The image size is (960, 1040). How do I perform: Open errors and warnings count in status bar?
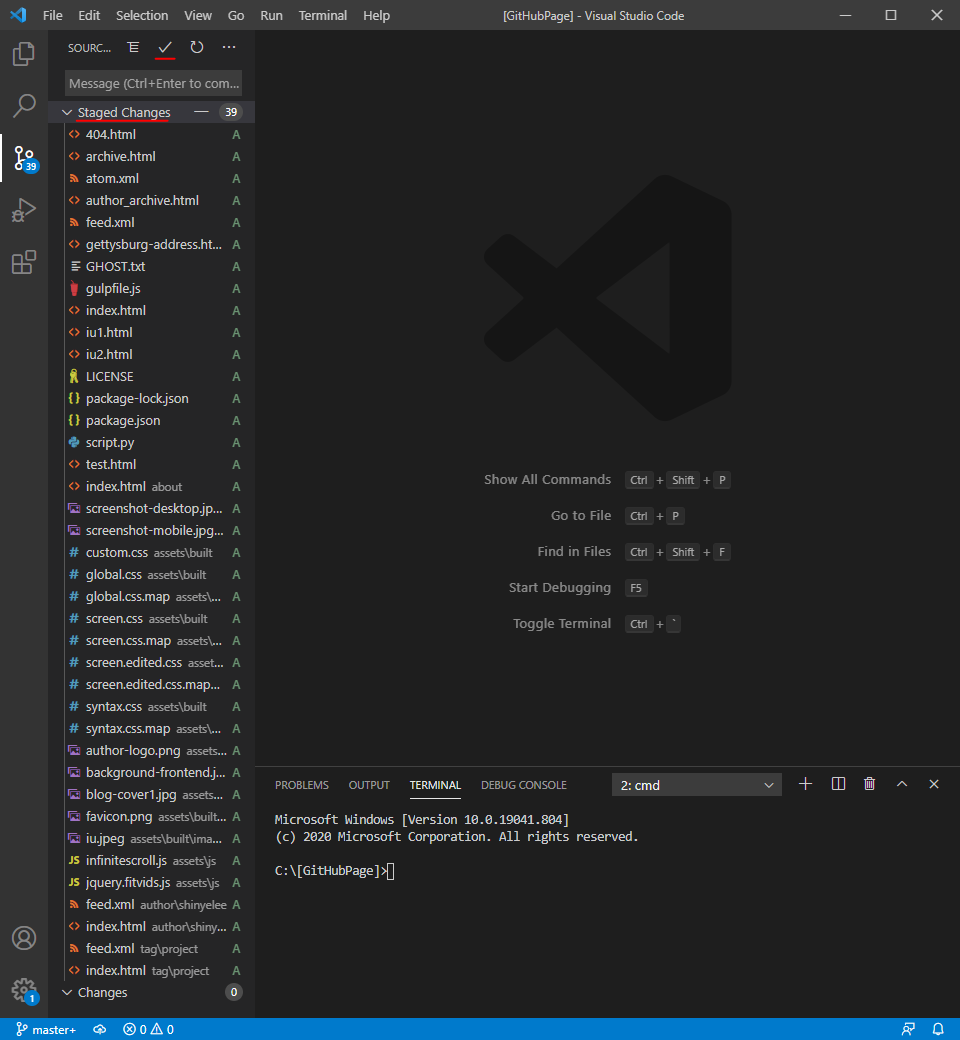(x=149, y=1029)
